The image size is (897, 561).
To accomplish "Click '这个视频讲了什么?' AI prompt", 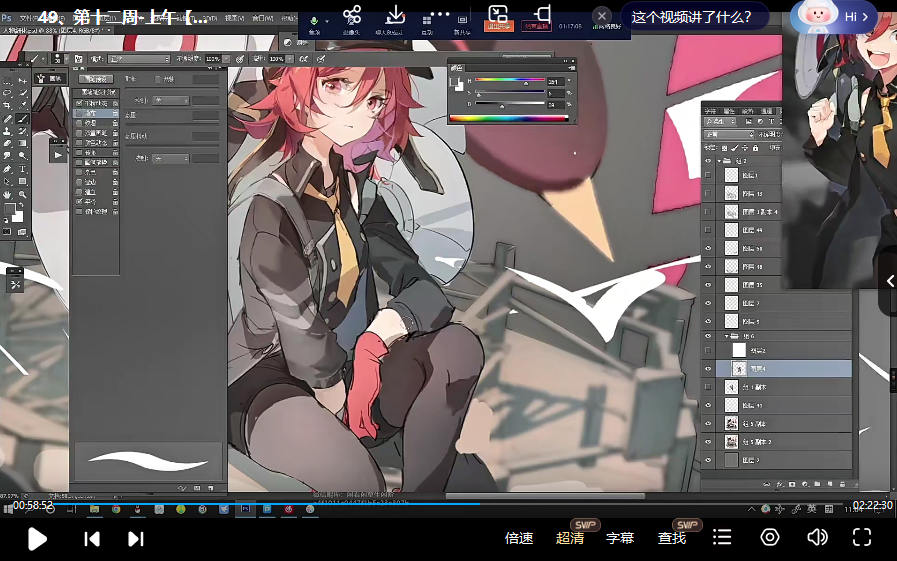I will click(x=693, y=16).
